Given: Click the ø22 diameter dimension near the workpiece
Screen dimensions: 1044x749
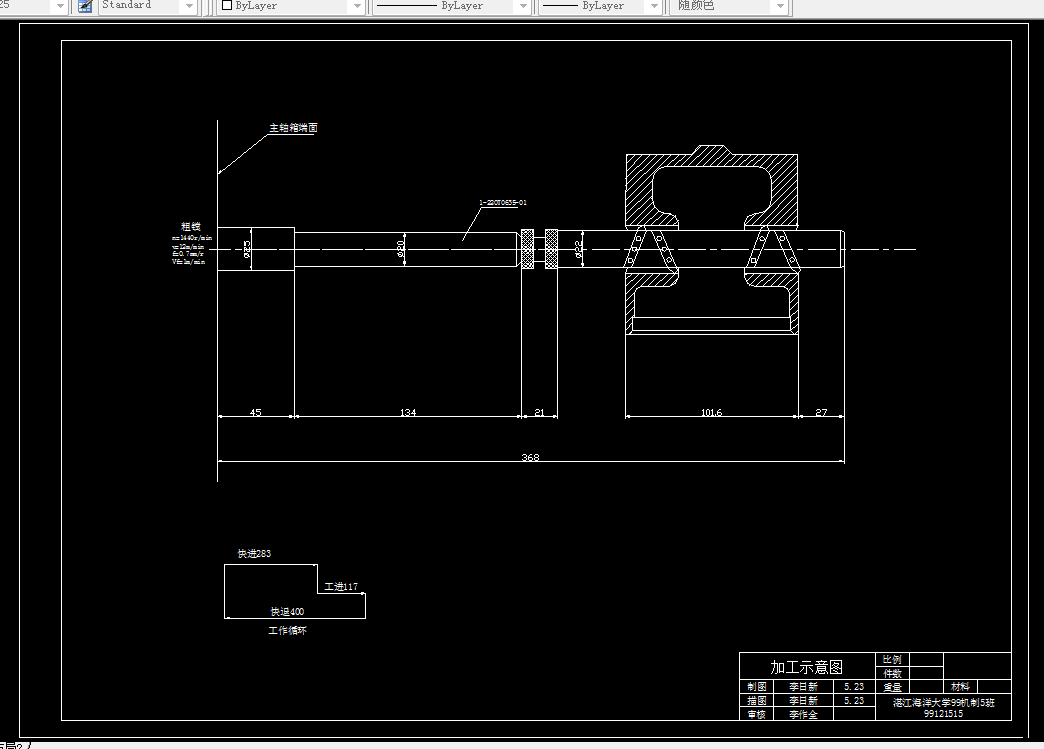Looking at the screenshot, I should click(579, 248).
